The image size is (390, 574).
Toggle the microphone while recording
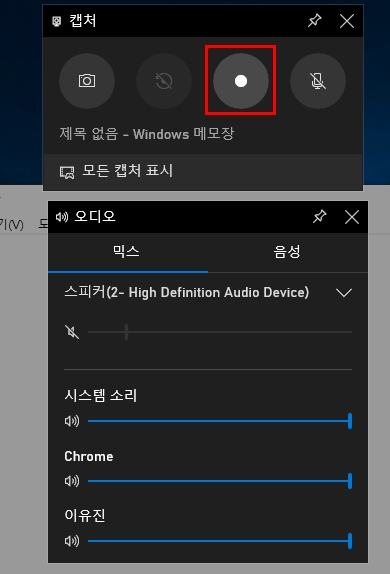pos(318,81)
